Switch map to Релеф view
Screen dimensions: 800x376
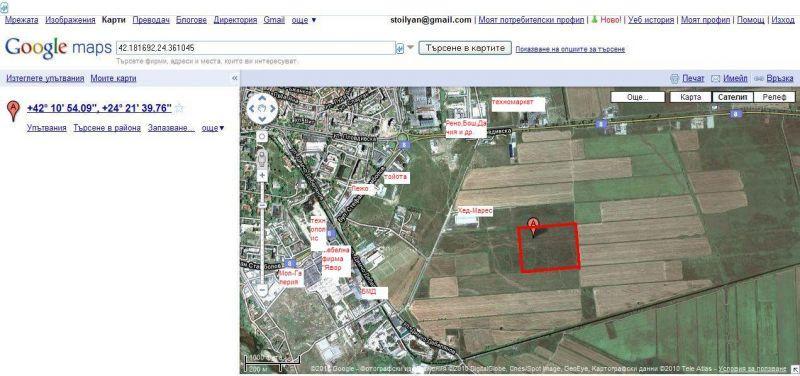pos(774,97)
